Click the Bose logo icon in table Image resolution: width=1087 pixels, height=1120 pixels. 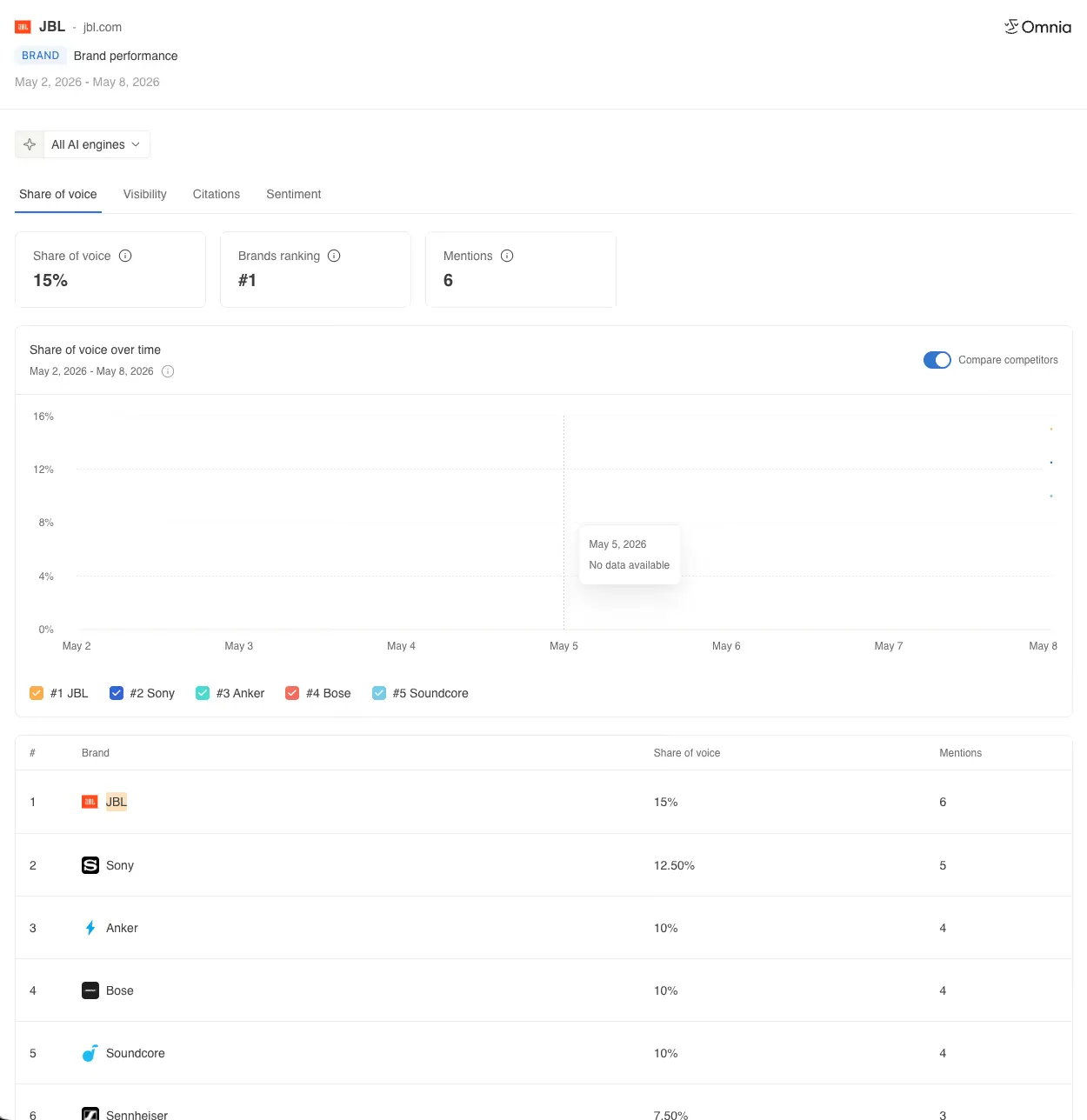90,990
